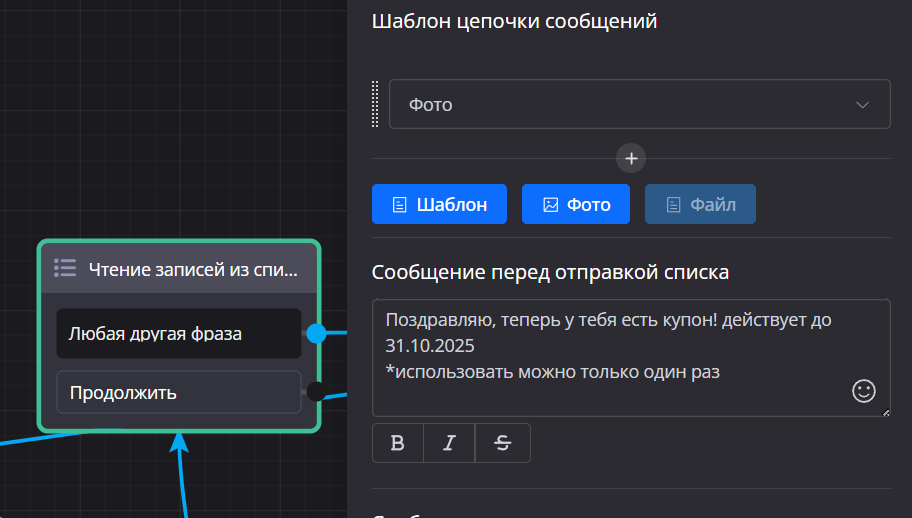Click the incoming arrowhead below the node
912x518 pixels.
pos(180,442)
